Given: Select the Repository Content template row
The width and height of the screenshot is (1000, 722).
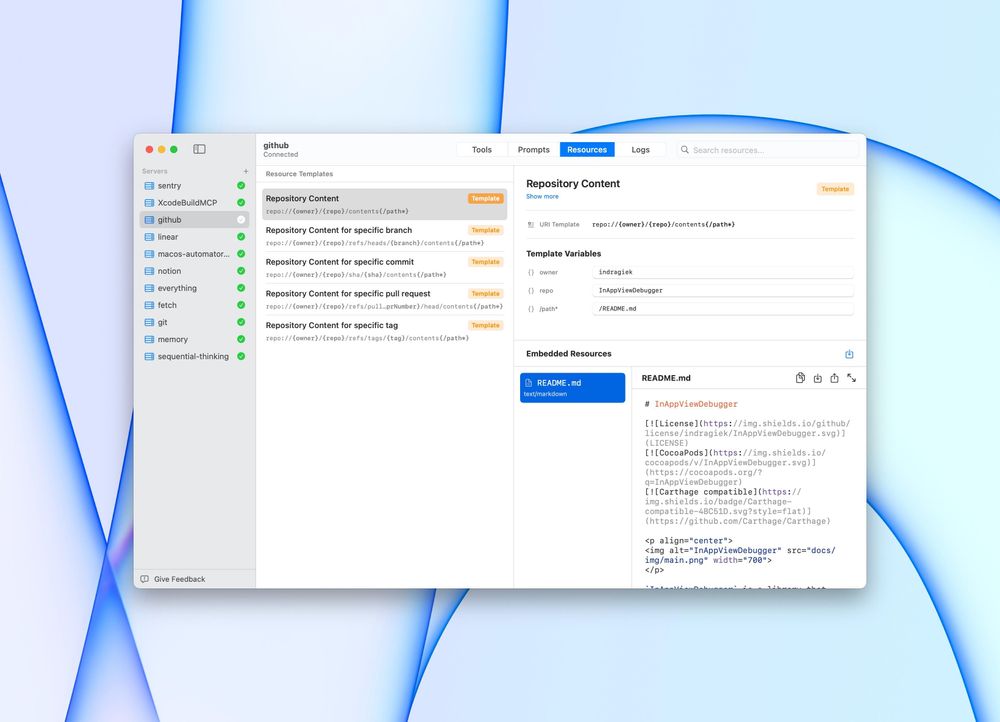Looking at the screenshot, I should coord(385,204).
